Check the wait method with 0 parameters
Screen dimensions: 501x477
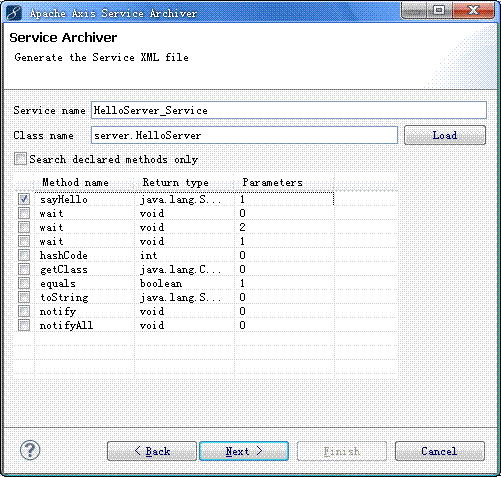coord(24,213)
